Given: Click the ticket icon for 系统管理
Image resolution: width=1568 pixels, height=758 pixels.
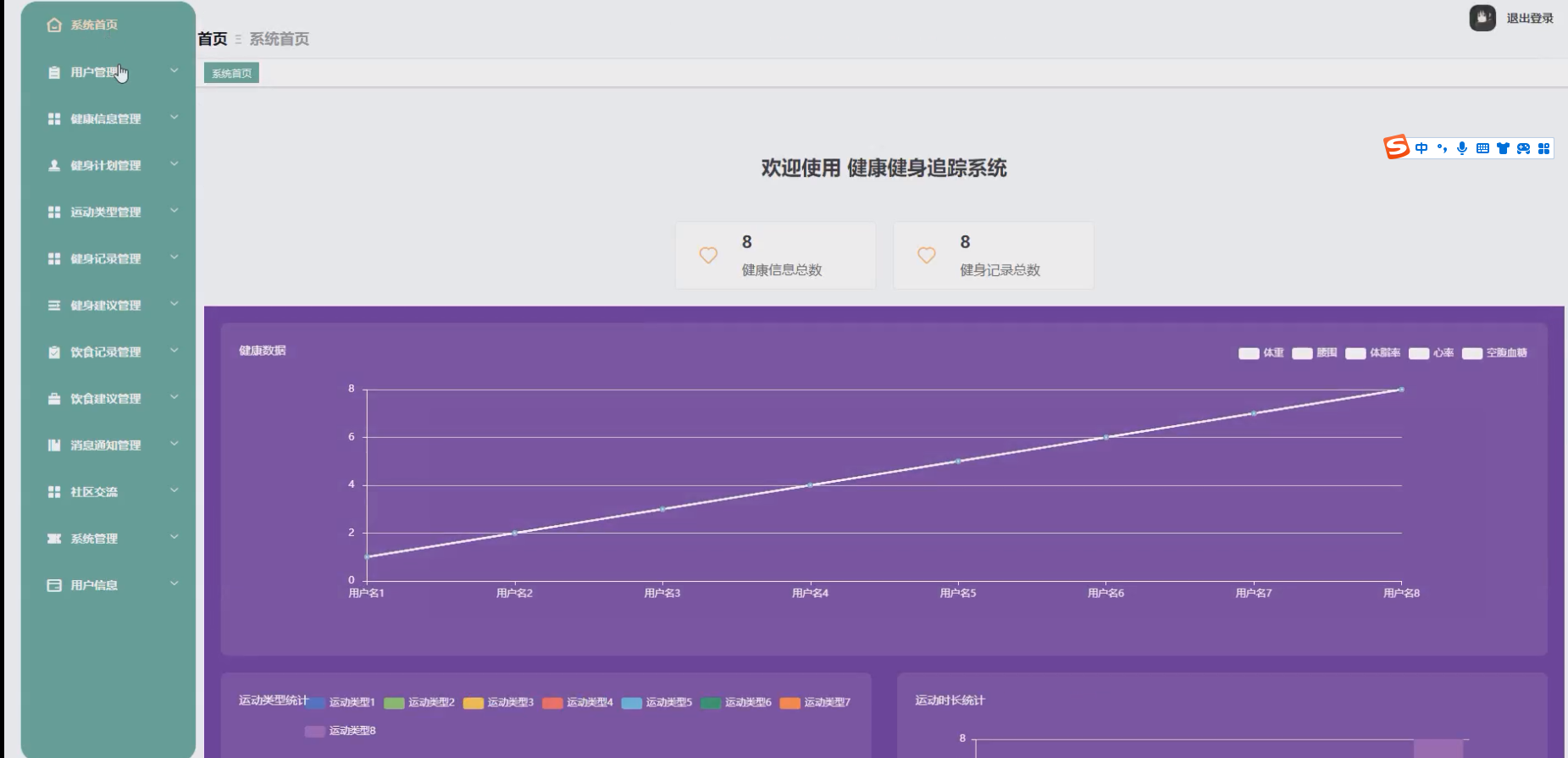Looking at the screenshot, I should (x=54, y=538).
